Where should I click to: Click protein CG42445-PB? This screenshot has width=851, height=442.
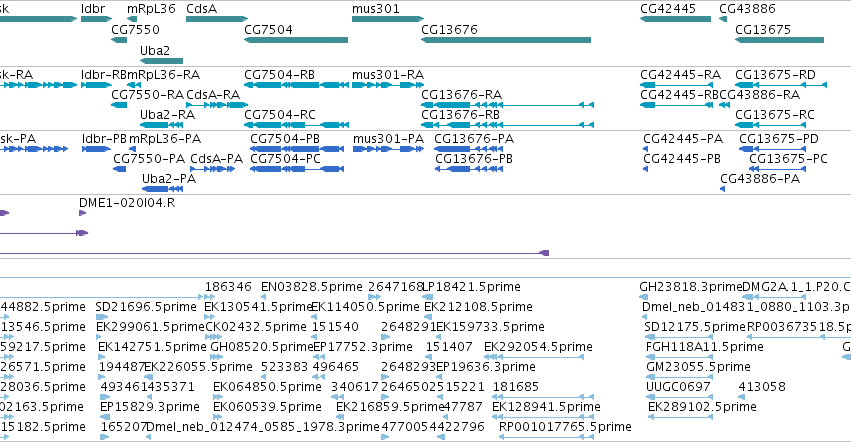point(645,169)
